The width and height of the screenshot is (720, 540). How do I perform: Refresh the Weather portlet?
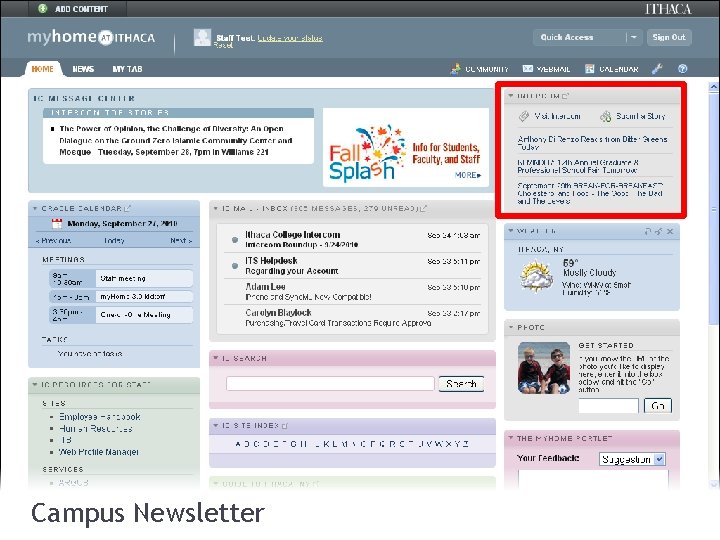[x=648, y=231]
